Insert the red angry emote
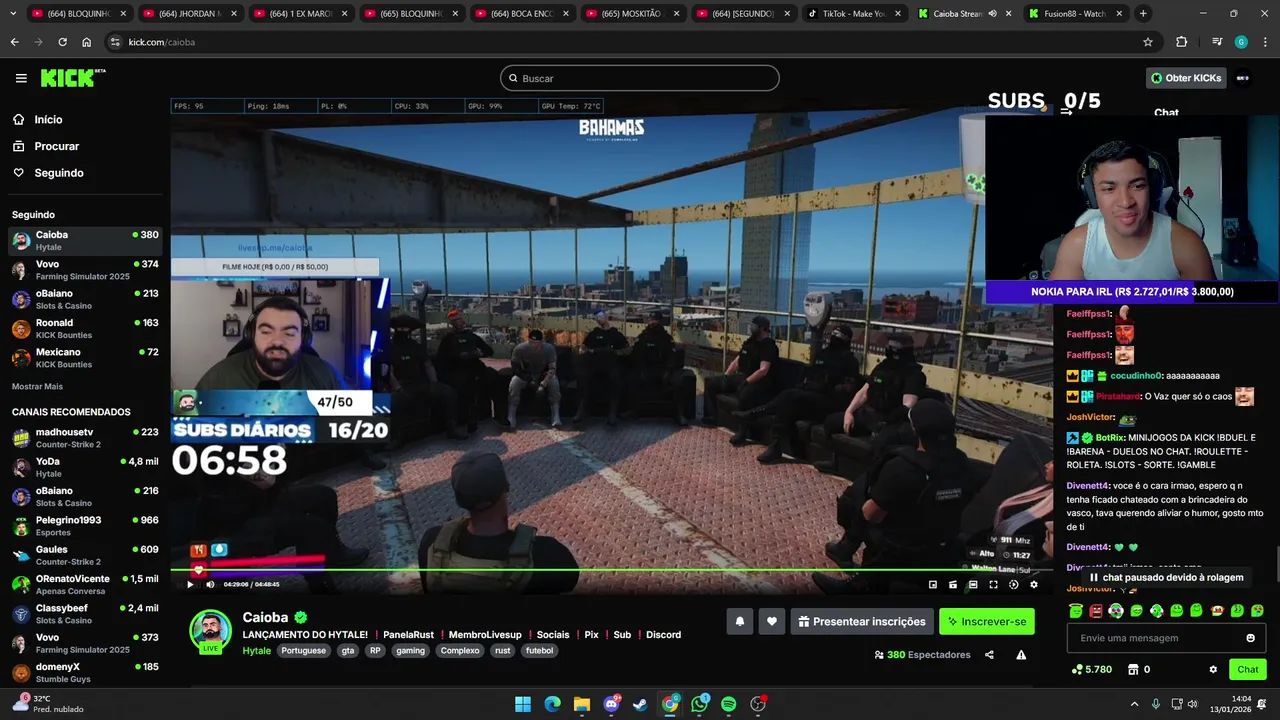Image resolution: width=1280 pixels, height=720 pixels. tap(1096, 610)
